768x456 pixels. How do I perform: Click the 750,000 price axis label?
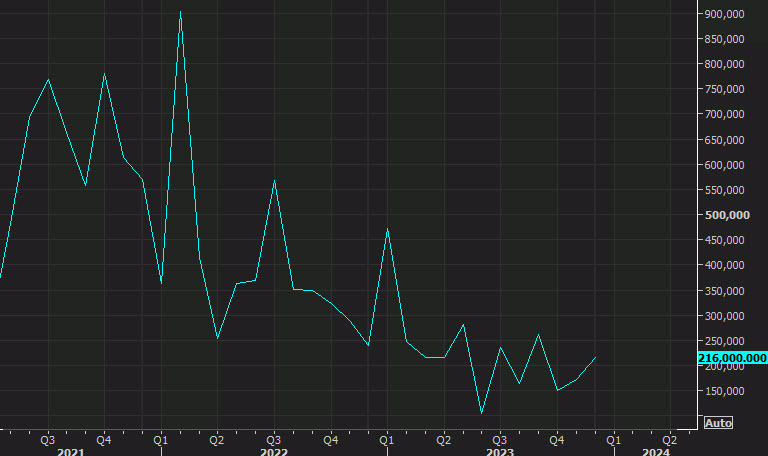click(724, 89)
